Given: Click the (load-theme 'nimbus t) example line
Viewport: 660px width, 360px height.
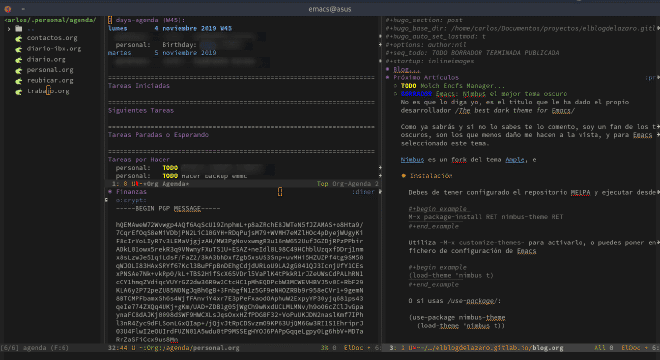Looking at the screenshot, I should click(x=451, y=276).
